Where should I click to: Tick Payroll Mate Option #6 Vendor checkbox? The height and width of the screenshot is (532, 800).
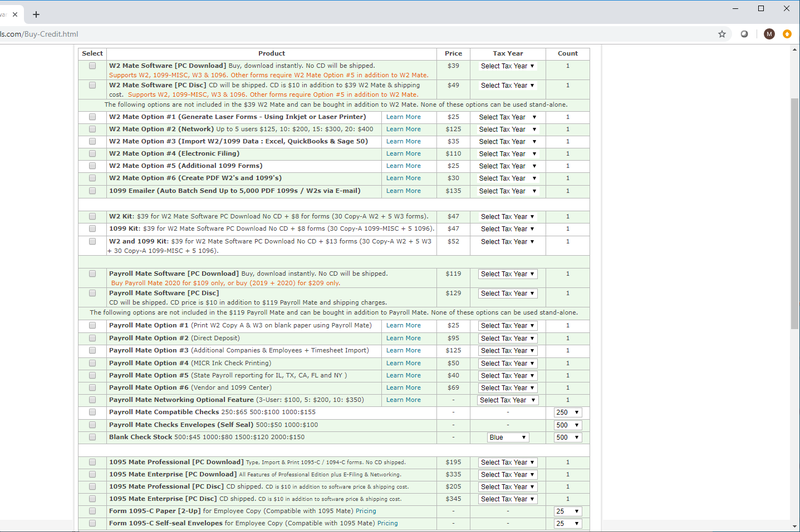92,388
